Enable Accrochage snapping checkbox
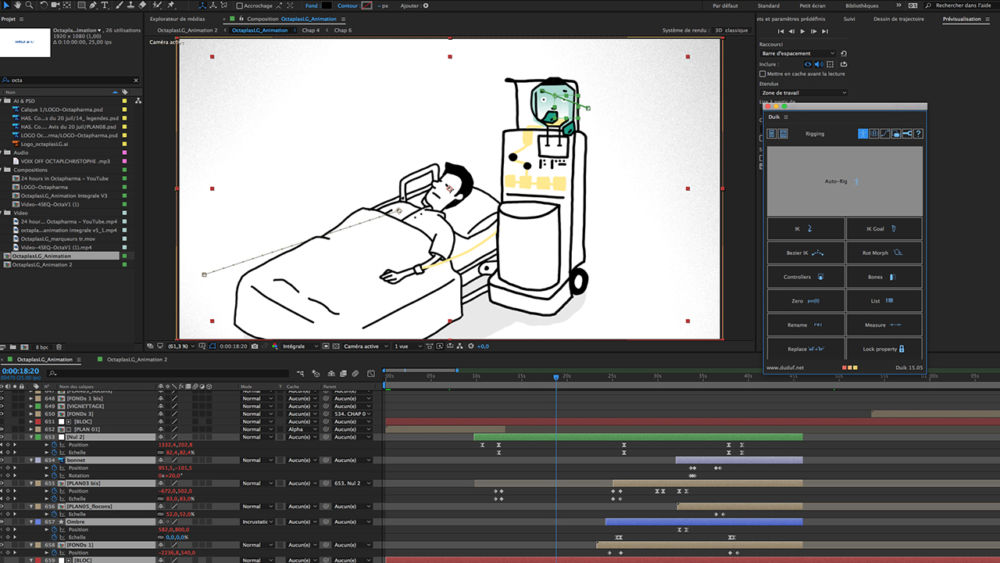Image resolution: width=1000 pixels, height=563 pixels. (240, 6)
